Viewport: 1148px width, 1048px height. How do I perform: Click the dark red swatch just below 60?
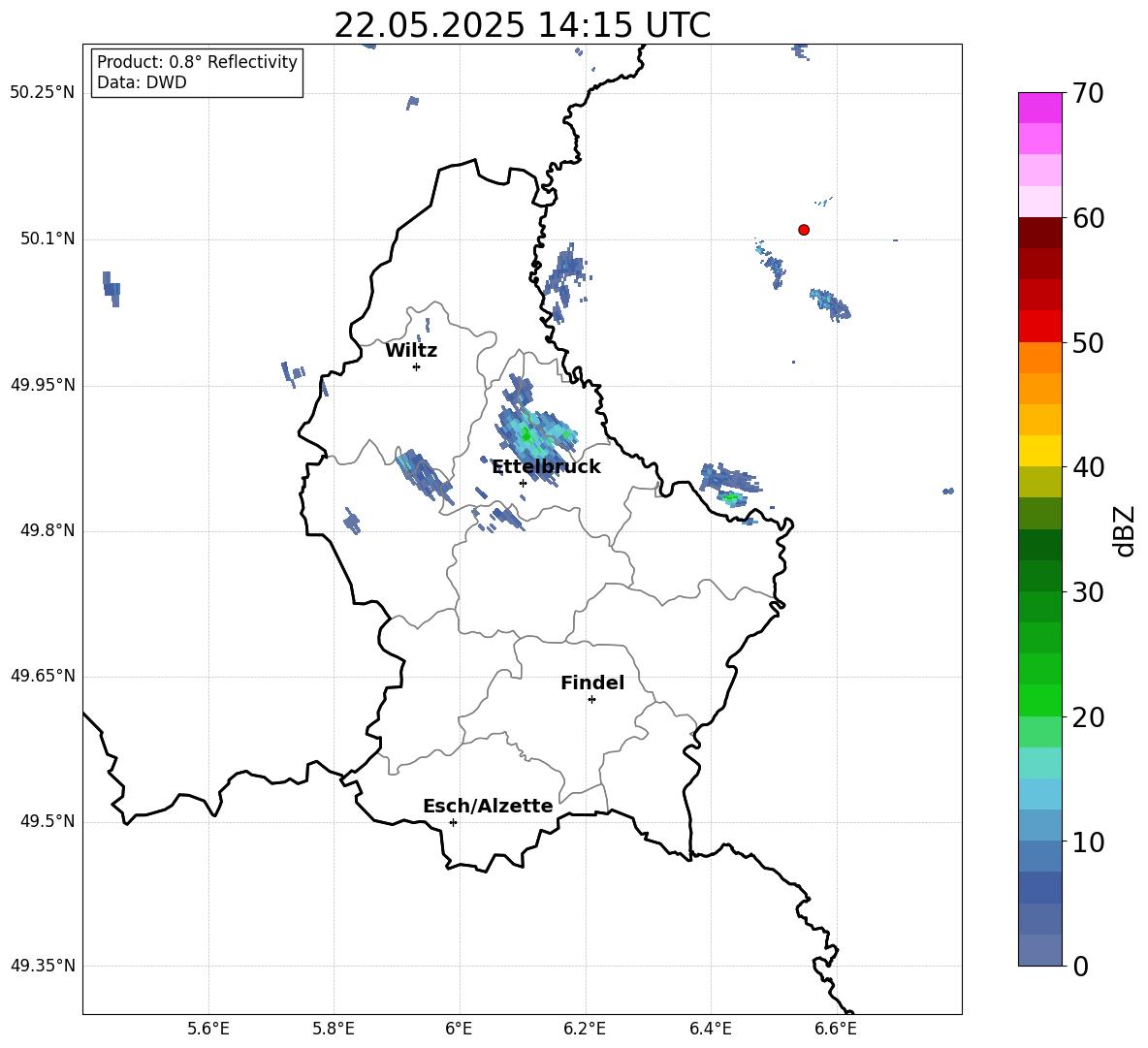(x=1039, y=233)
